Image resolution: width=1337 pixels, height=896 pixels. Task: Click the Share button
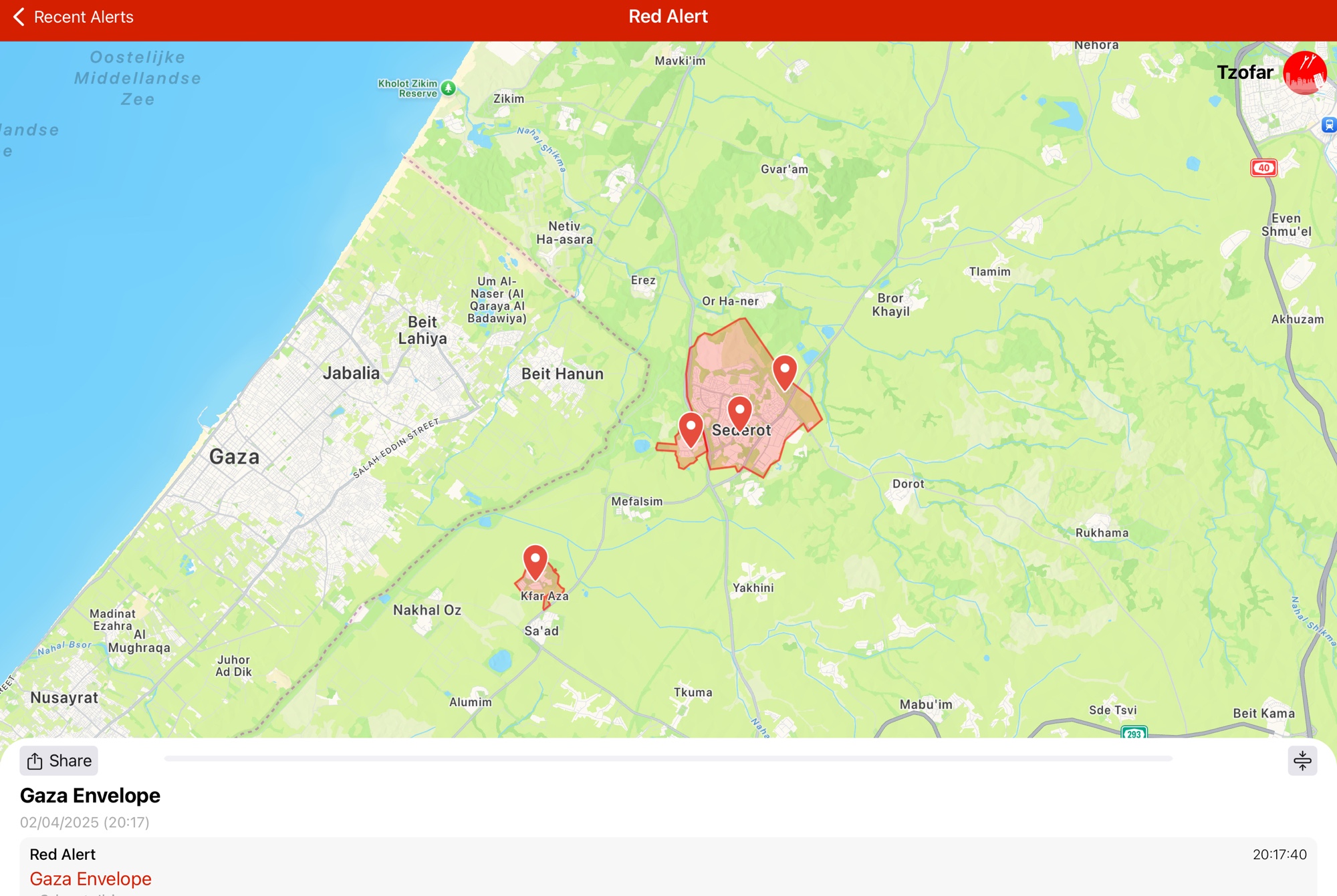59,760
